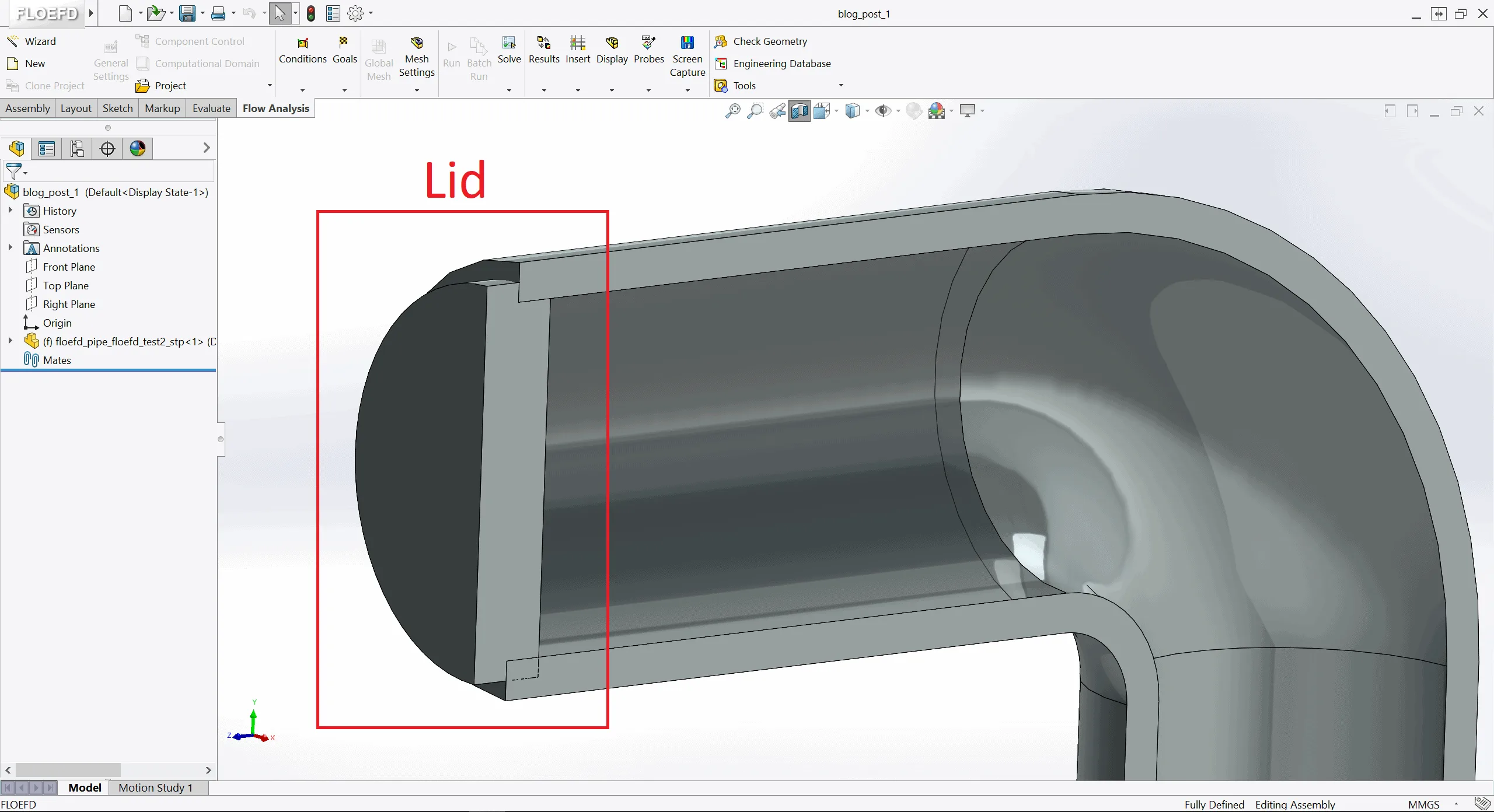
Task: Select Mates in the tree
Action: click(x=57, y=360)
